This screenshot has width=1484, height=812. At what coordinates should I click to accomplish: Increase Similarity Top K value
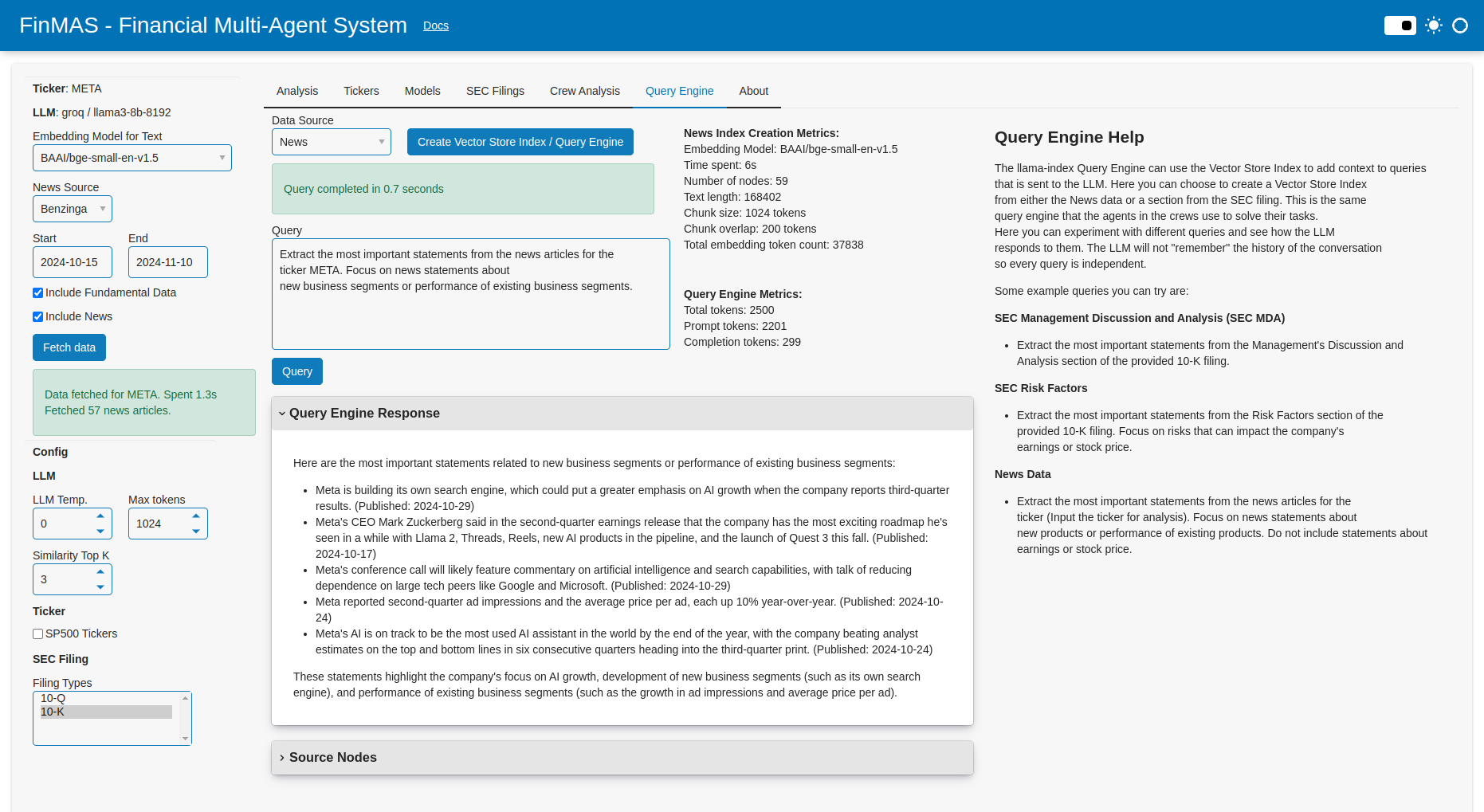pos(100,571)
